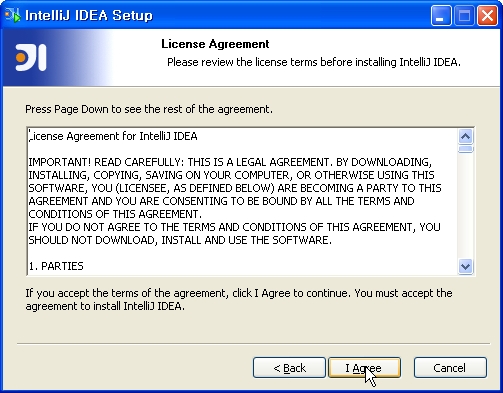Cancel the IntelliJ IDEA setup
The image size is (503, 393).
click(450, 368)
